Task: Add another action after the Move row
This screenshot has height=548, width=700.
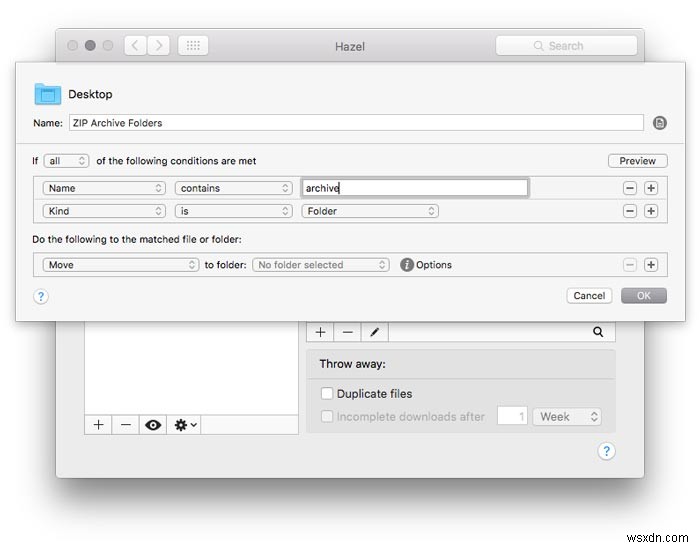Action: (651, 265)
